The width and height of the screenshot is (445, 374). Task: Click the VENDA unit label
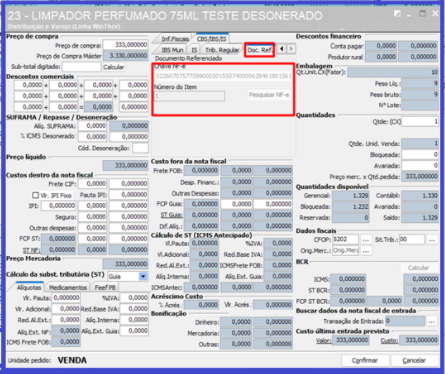point(72,360)
